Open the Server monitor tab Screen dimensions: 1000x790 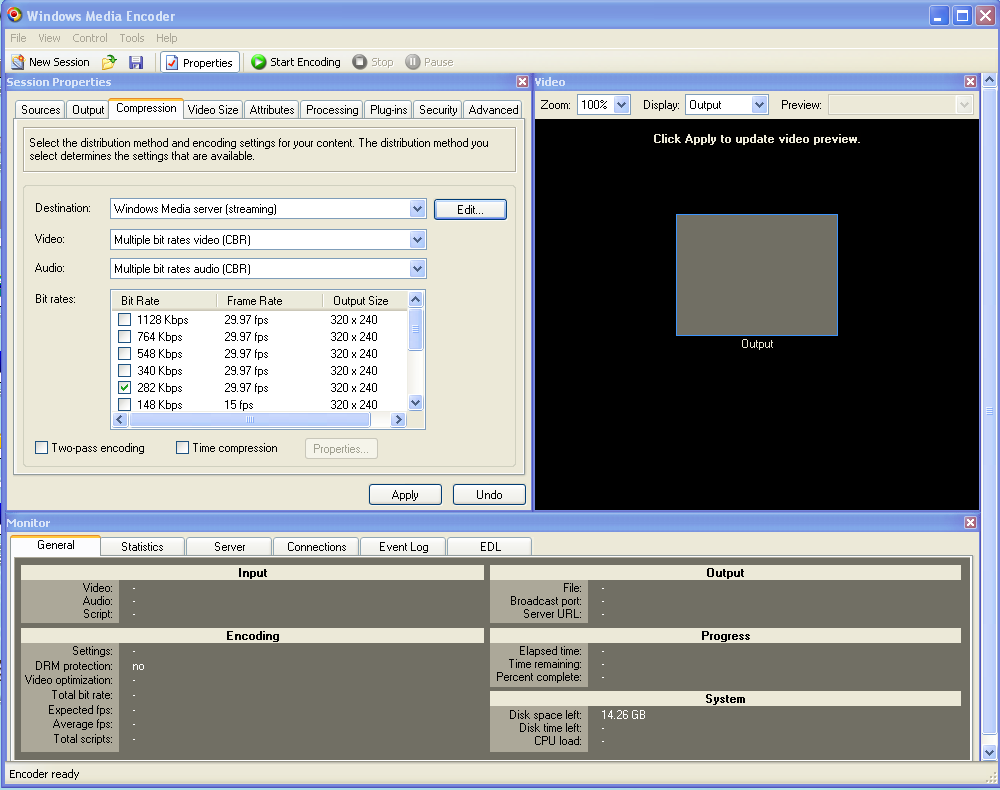230,546
